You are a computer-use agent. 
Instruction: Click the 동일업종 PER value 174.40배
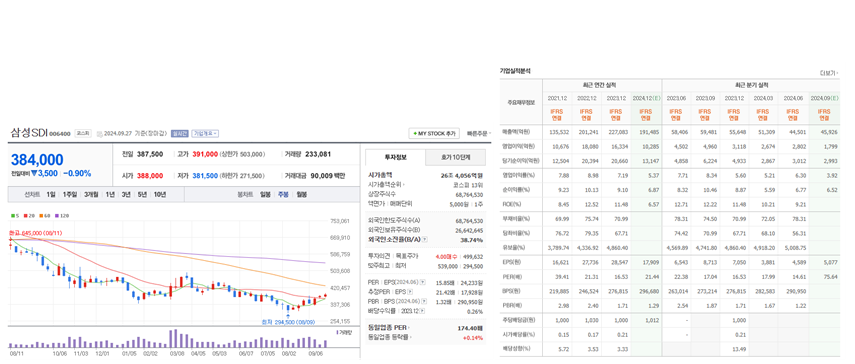[469, 328]
